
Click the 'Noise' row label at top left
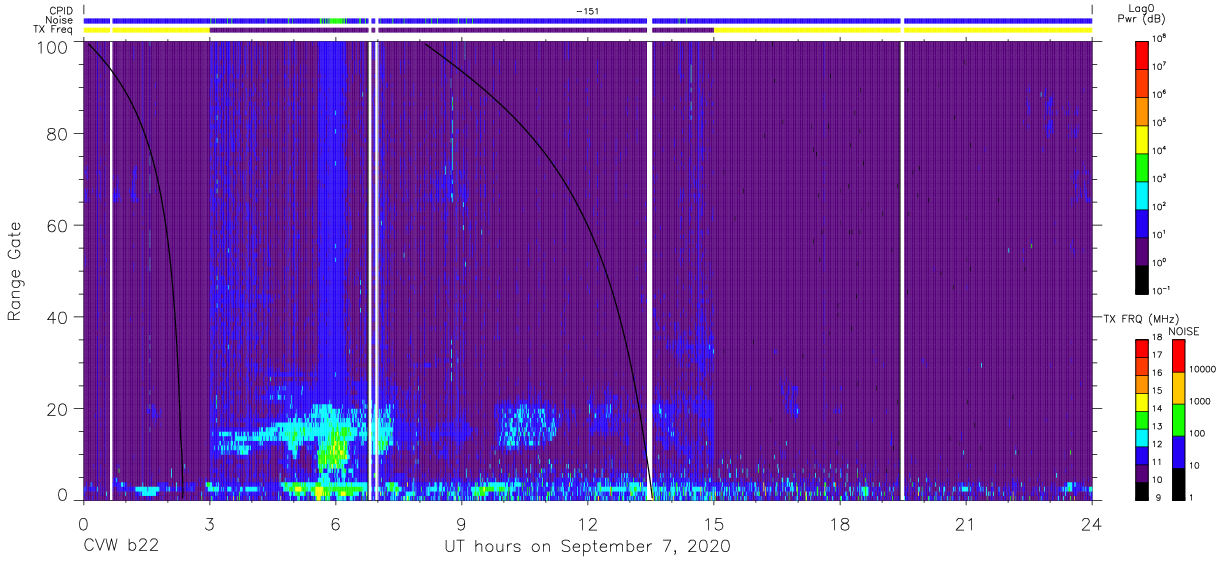[60, 20]
